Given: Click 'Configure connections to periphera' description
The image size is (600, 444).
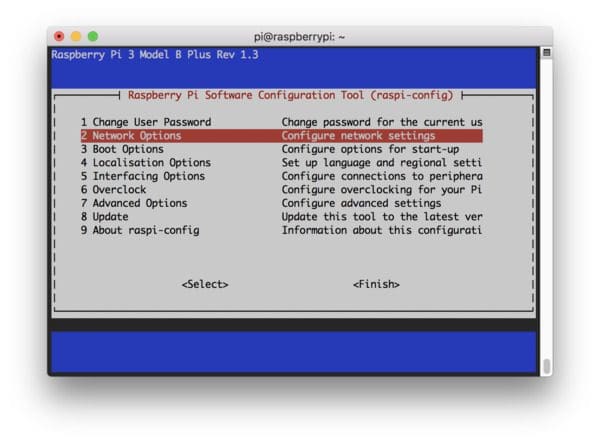Looking at the screenshot, I should click(x=382, y=176).
